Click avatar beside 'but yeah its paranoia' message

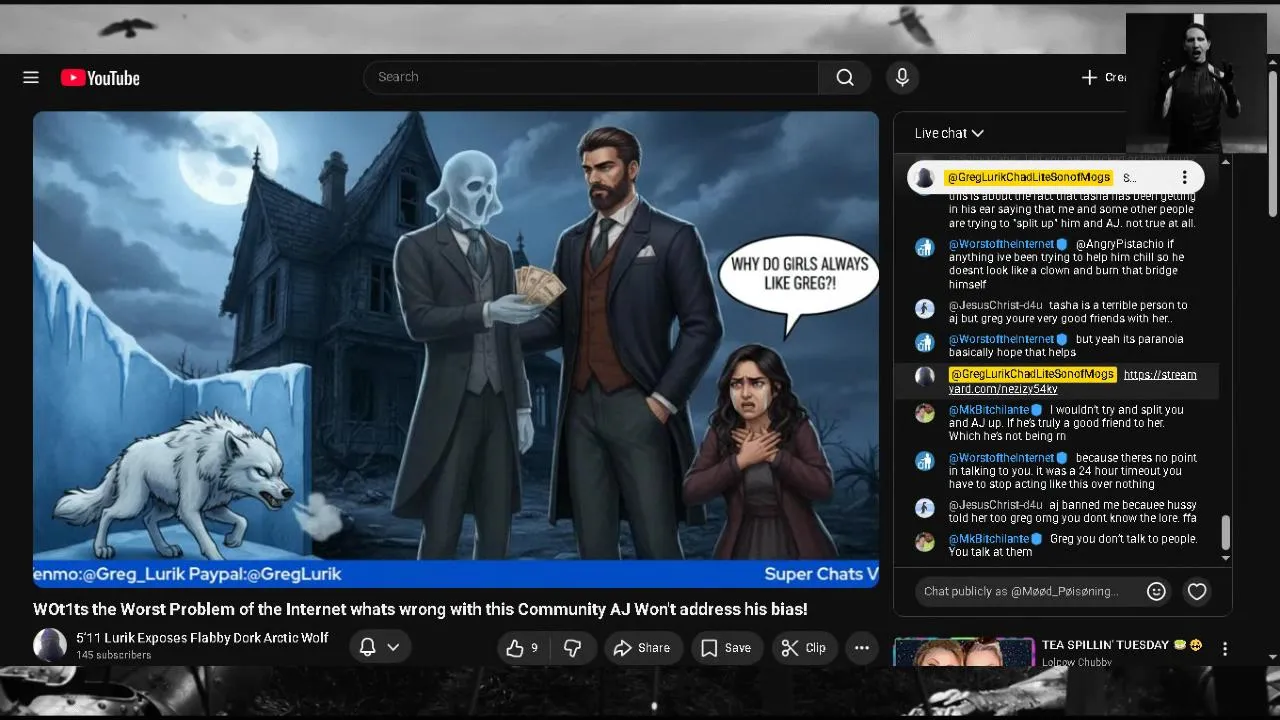tap(925, 342)
